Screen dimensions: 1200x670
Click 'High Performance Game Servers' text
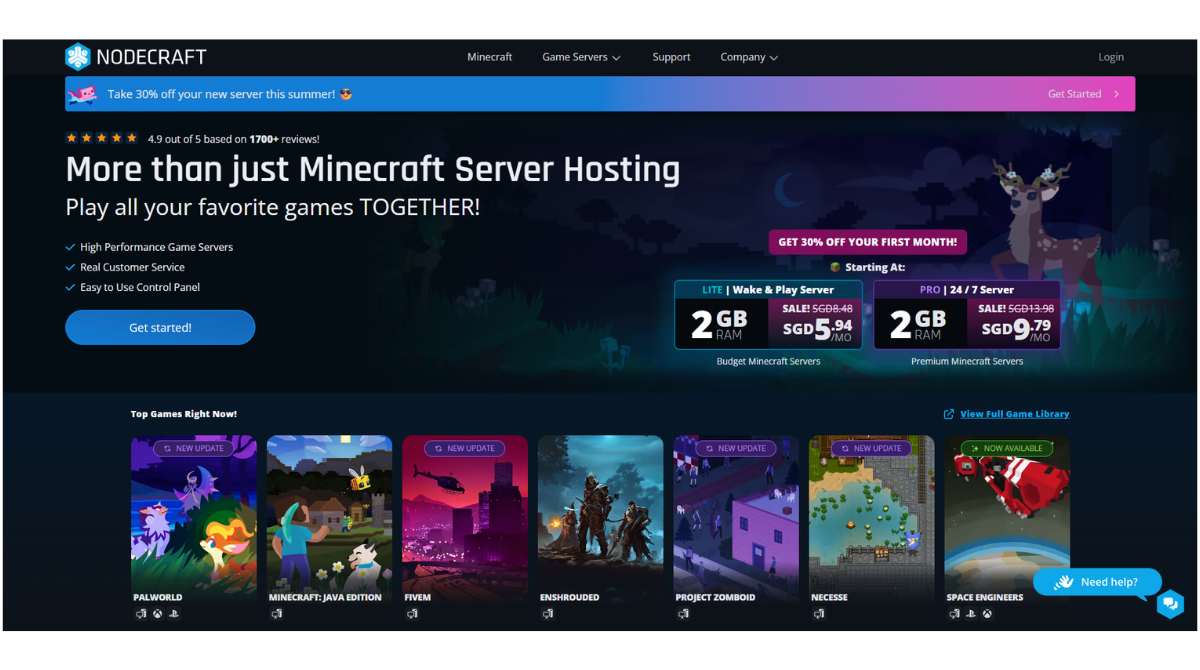pos(156,247)
